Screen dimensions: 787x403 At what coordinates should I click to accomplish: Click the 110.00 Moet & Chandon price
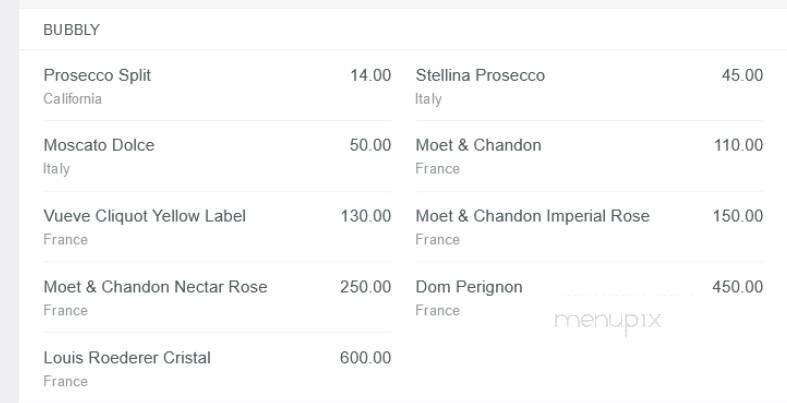tap(738, 146)
